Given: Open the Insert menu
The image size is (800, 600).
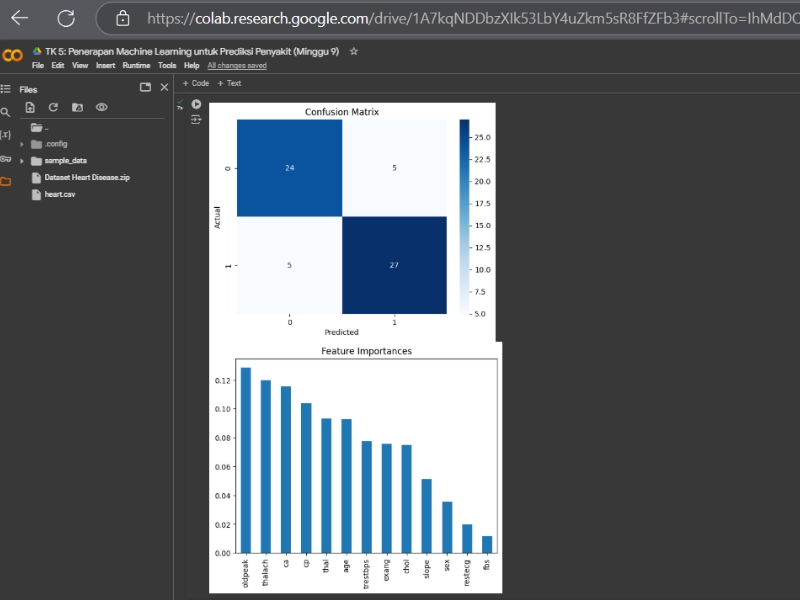Looking at the screenshot, I should point(106,65).
